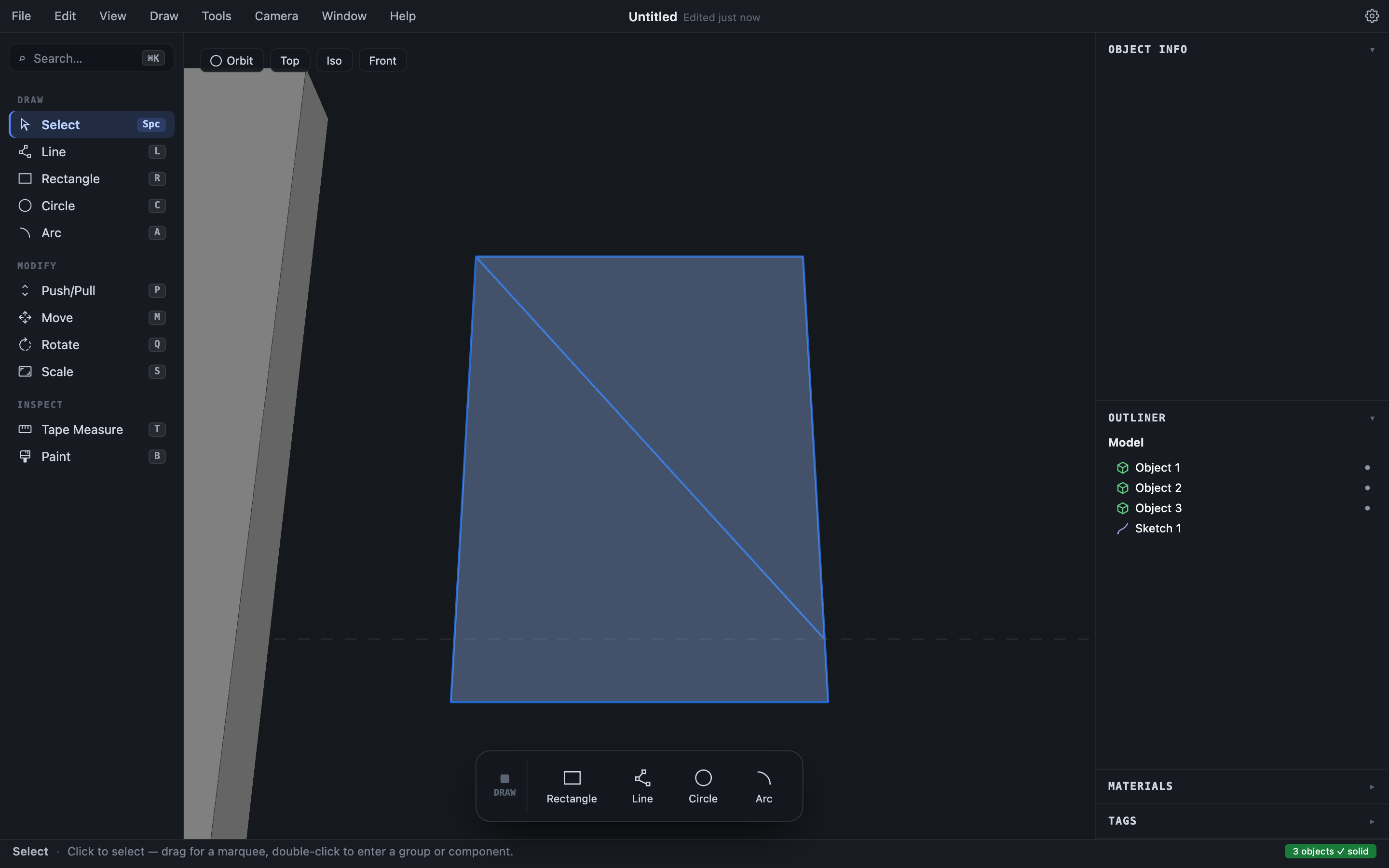Viewport: 1389px width, 868px height.
Task: Pick the Scale tool
Action: coord(91,371)
